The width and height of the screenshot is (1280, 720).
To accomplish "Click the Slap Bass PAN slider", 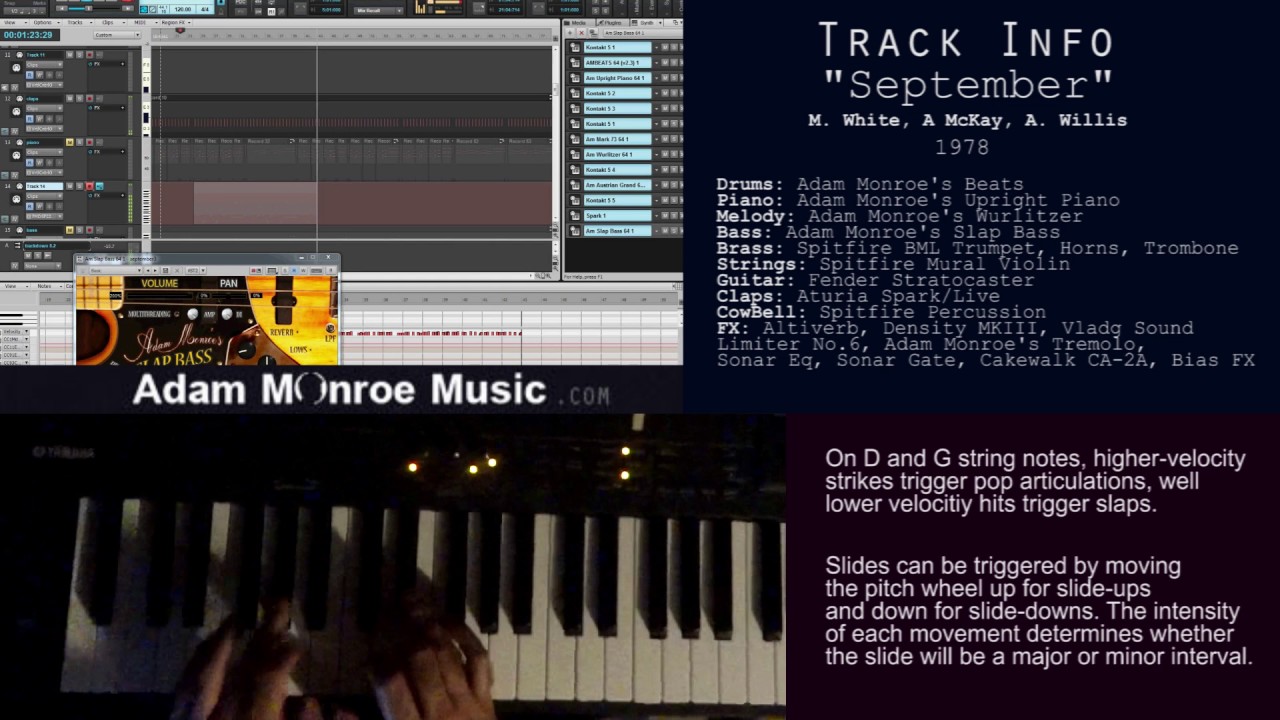I will [x=230, y=296].
